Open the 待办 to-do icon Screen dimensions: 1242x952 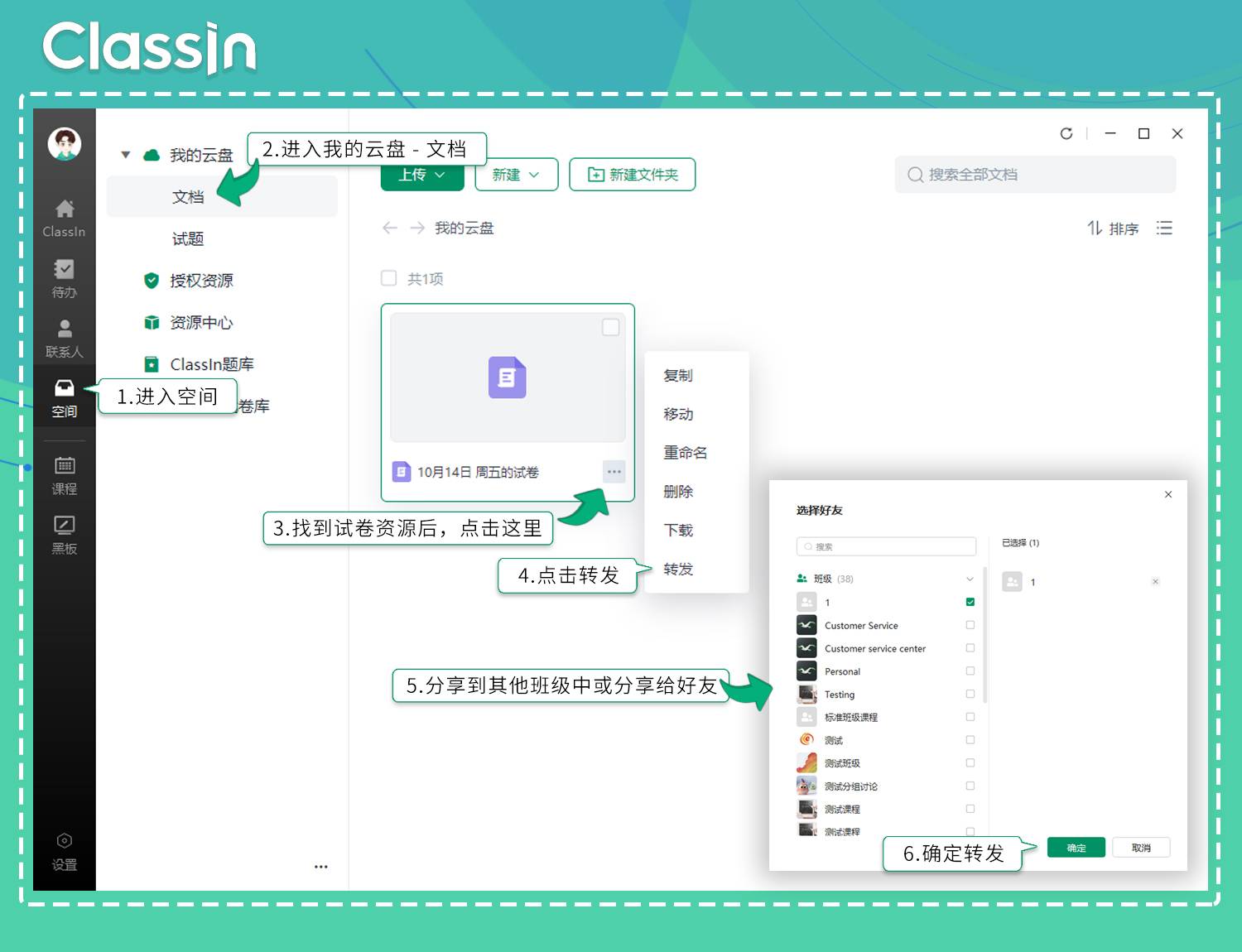tap(65, 269)
